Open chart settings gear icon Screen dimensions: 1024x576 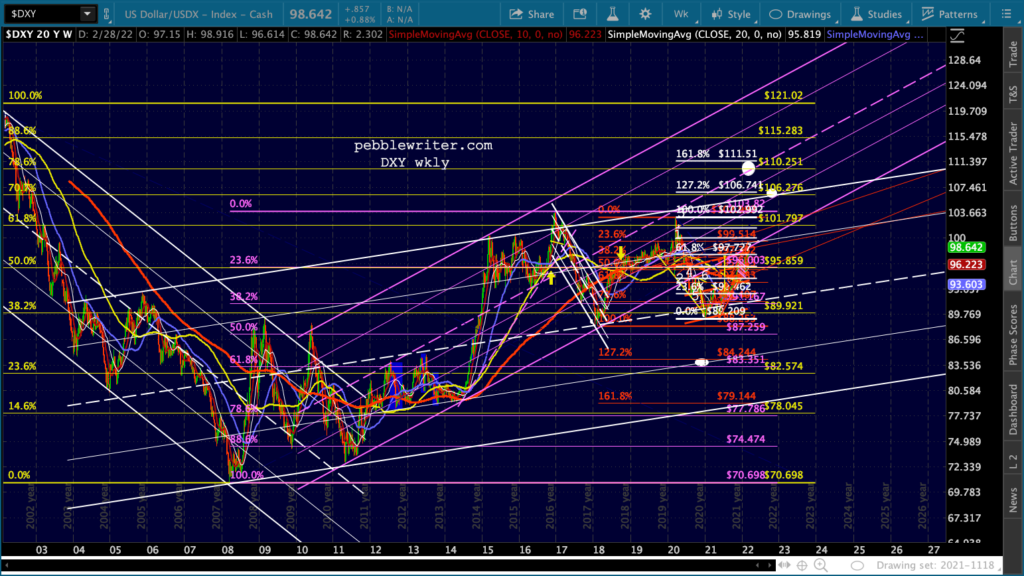coord(645,14)
